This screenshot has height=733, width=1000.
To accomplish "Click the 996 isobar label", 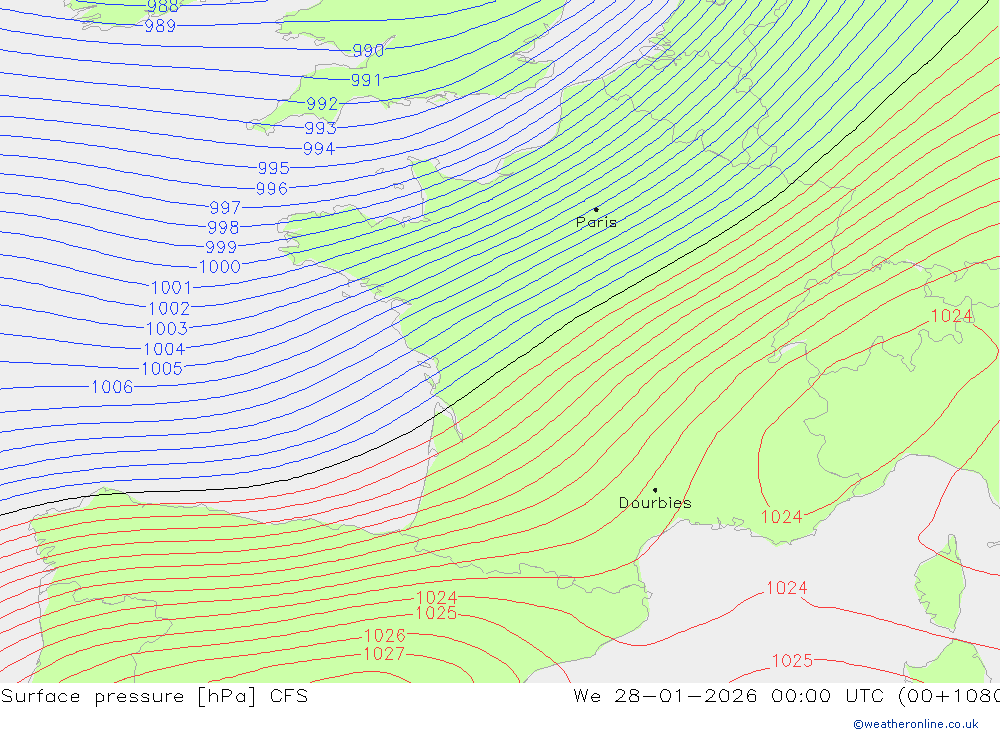I will coord(272,189).
